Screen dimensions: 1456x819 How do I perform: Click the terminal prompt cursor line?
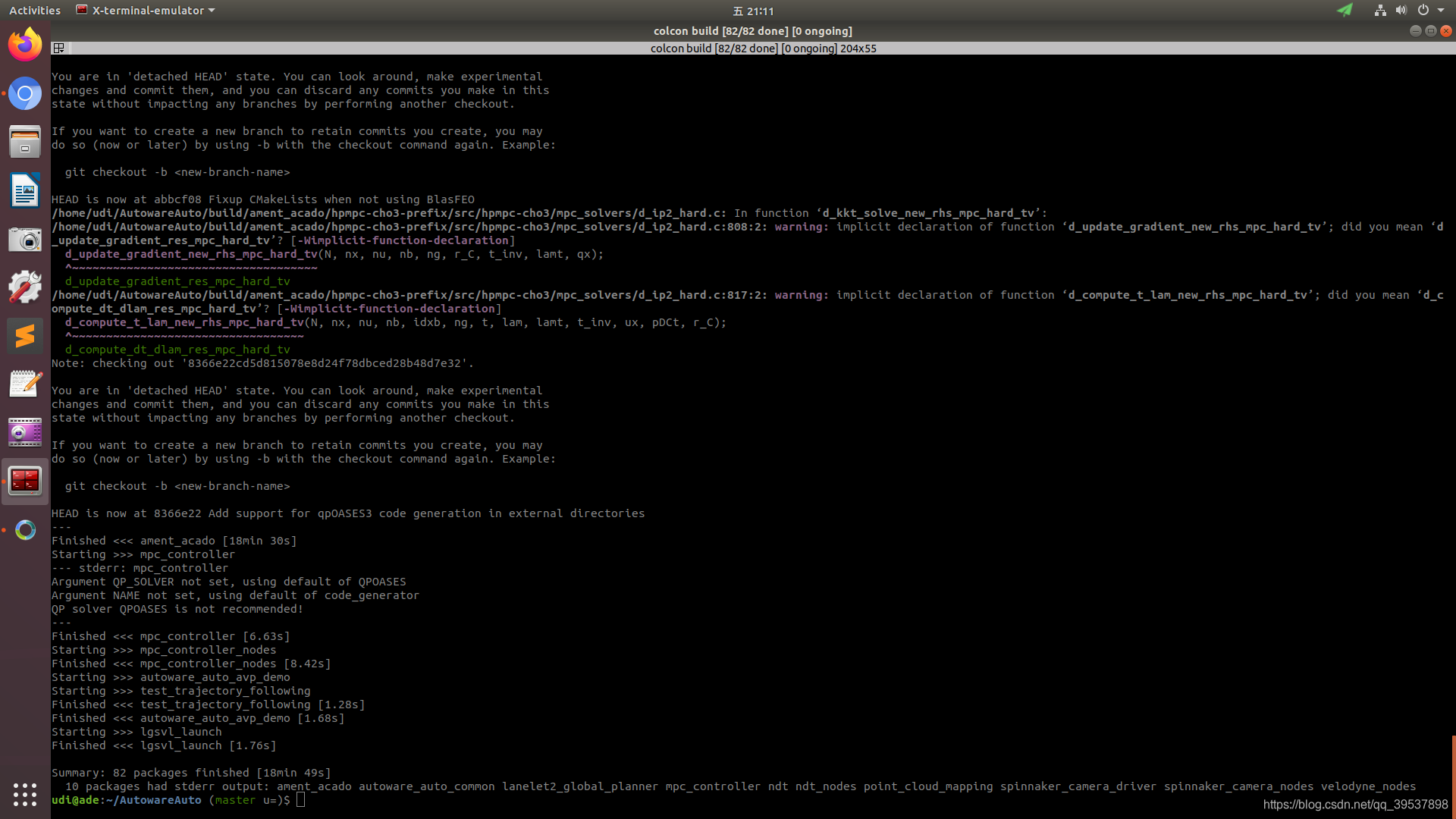click(x=301, y=800)
